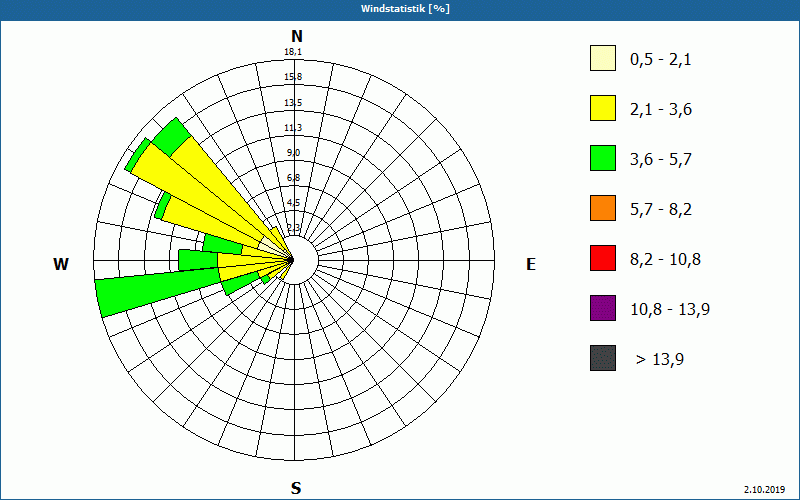The image size is (800, 500).
Task: Click the 11,3 axis value
Action: (293, 128)
